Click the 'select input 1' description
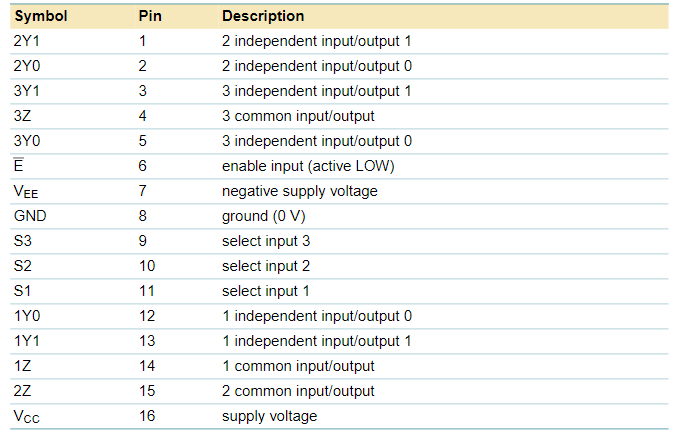Screen dimensions: 696x438 pyautogui.click(x=266, y=291)
